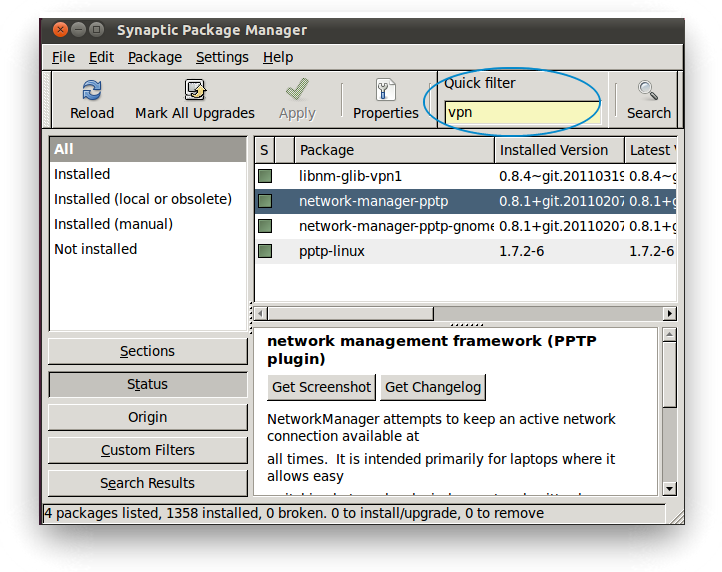Toggle status box for pptp-linux
Screen dimensions: 722x572
click(x=265, y=251)
